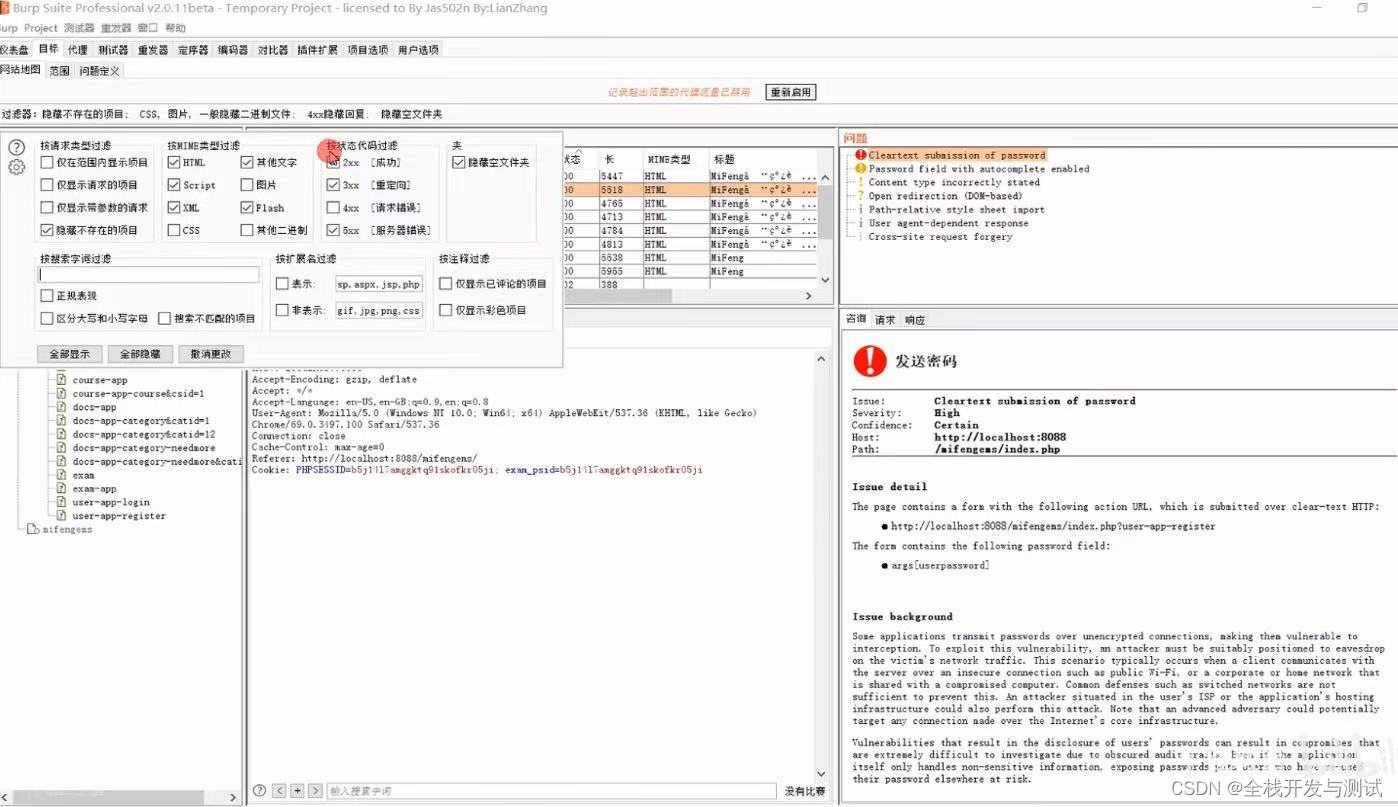
Task: Click the restore window icon at top right
Action: [x=1362, y=8]
